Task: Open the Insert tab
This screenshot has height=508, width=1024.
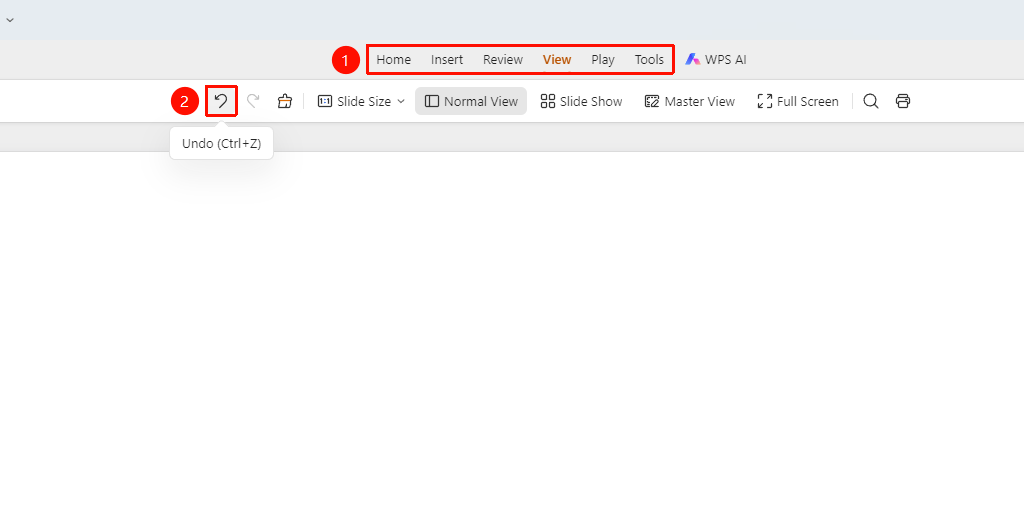Action: coord(447,60)
